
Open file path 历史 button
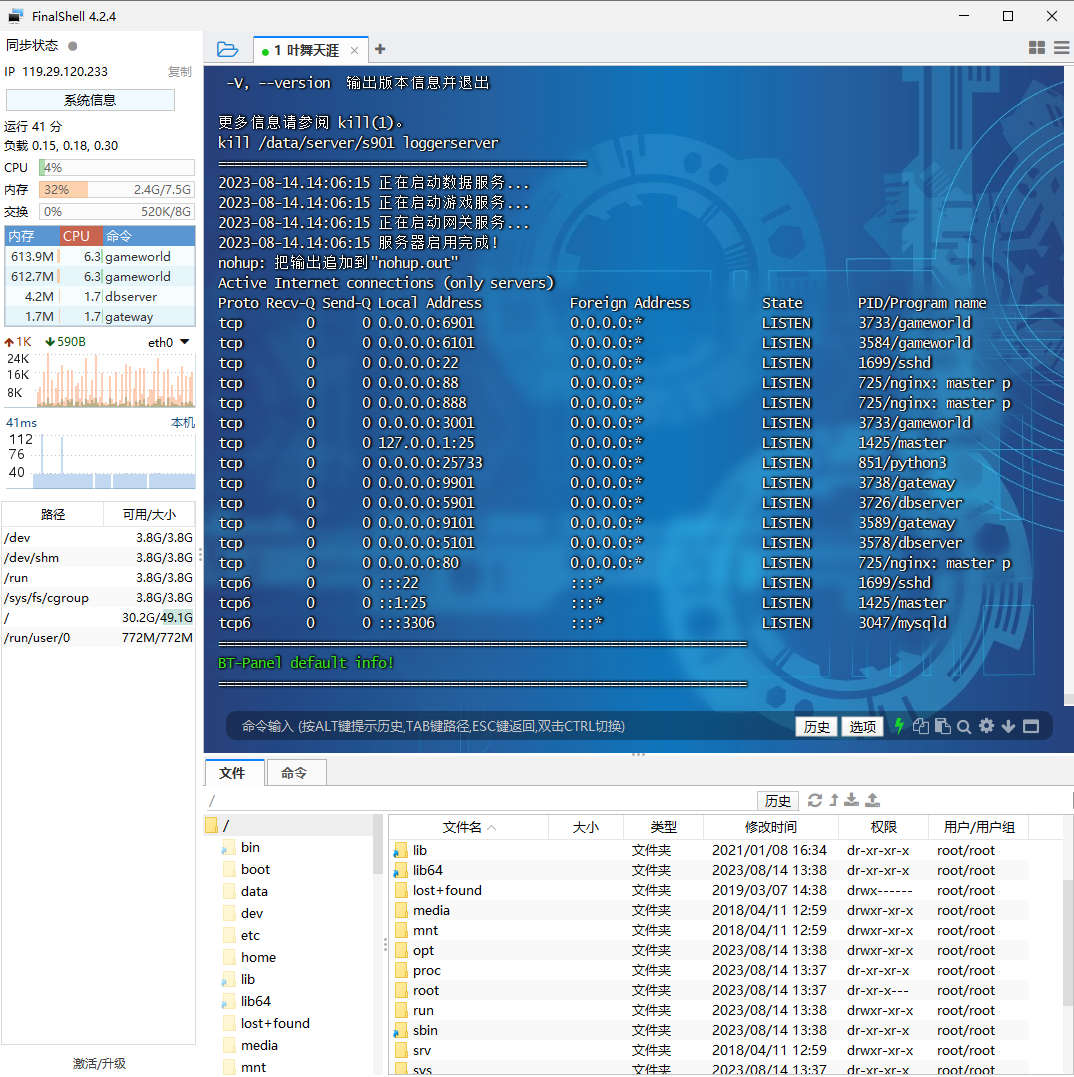(777, 800)
